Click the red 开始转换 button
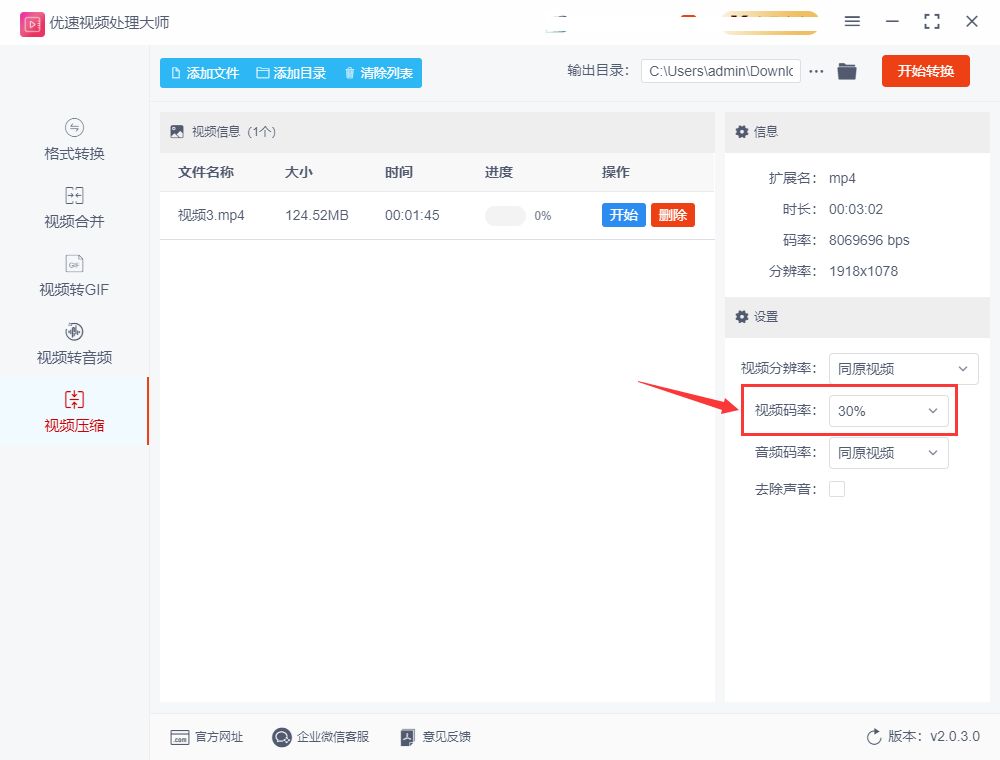1000x760 pixels. click(x=925, y=71)
